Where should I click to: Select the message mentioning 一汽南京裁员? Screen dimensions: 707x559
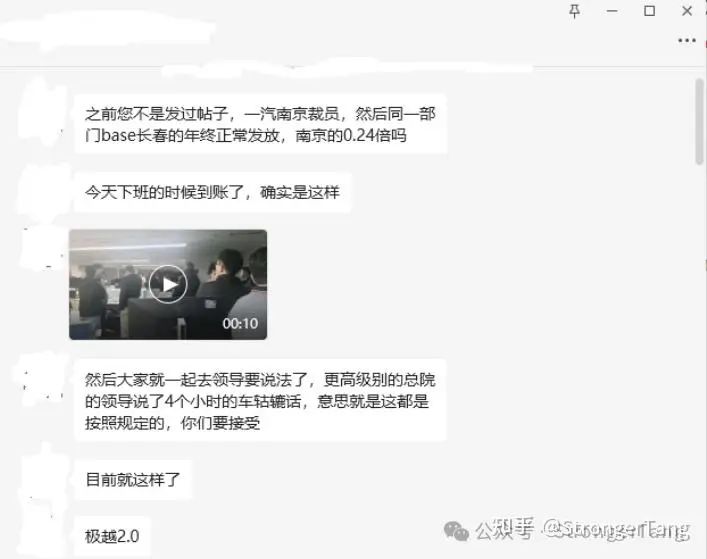(260, 124)
